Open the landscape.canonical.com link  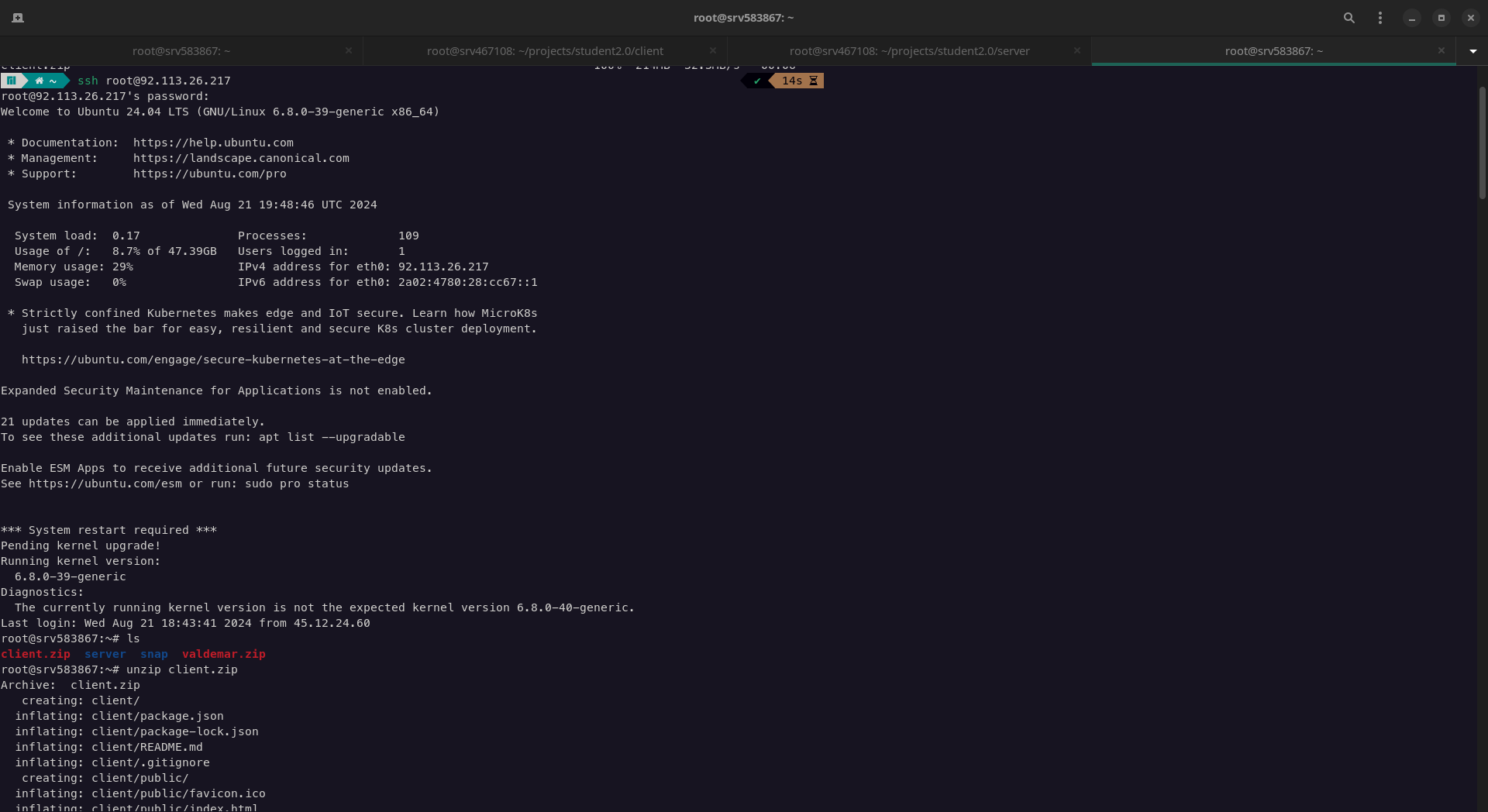[241, 158]
